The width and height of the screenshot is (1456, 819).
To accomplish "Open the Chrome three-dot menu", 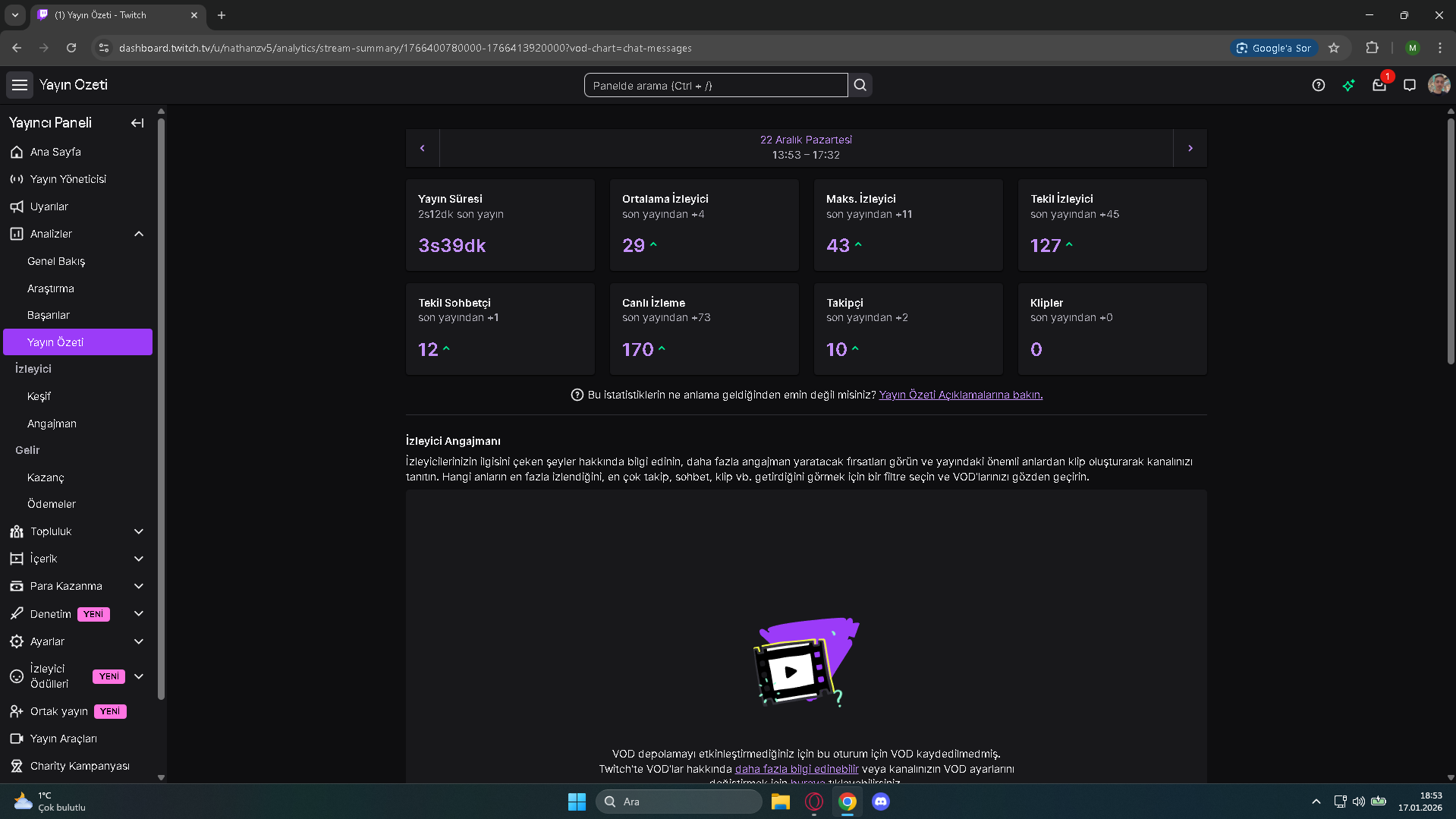I will 1440,48.
